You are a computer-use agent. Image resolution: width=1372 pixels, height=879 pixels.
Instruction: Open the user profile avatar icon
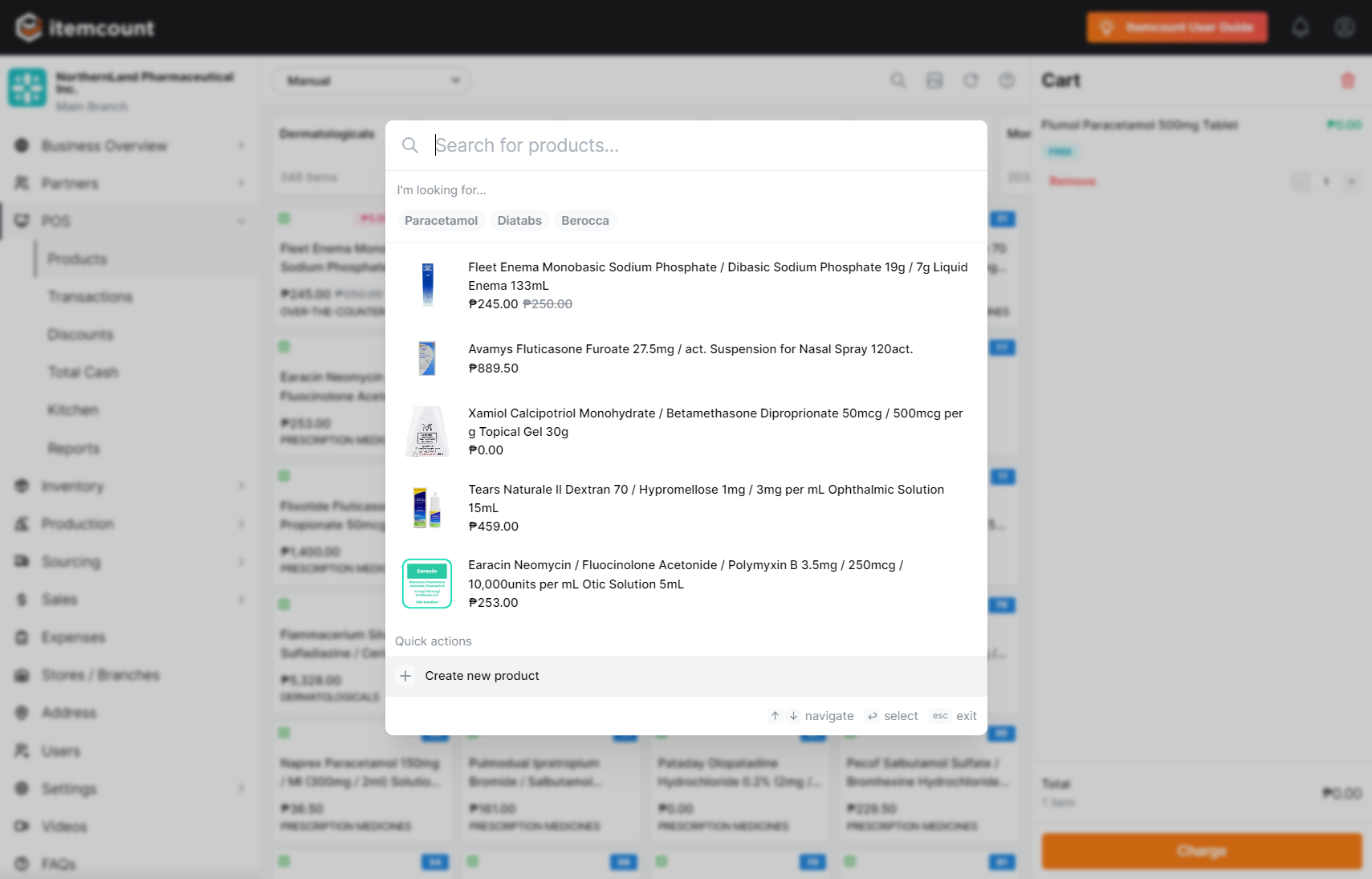tap(1345, 27)
